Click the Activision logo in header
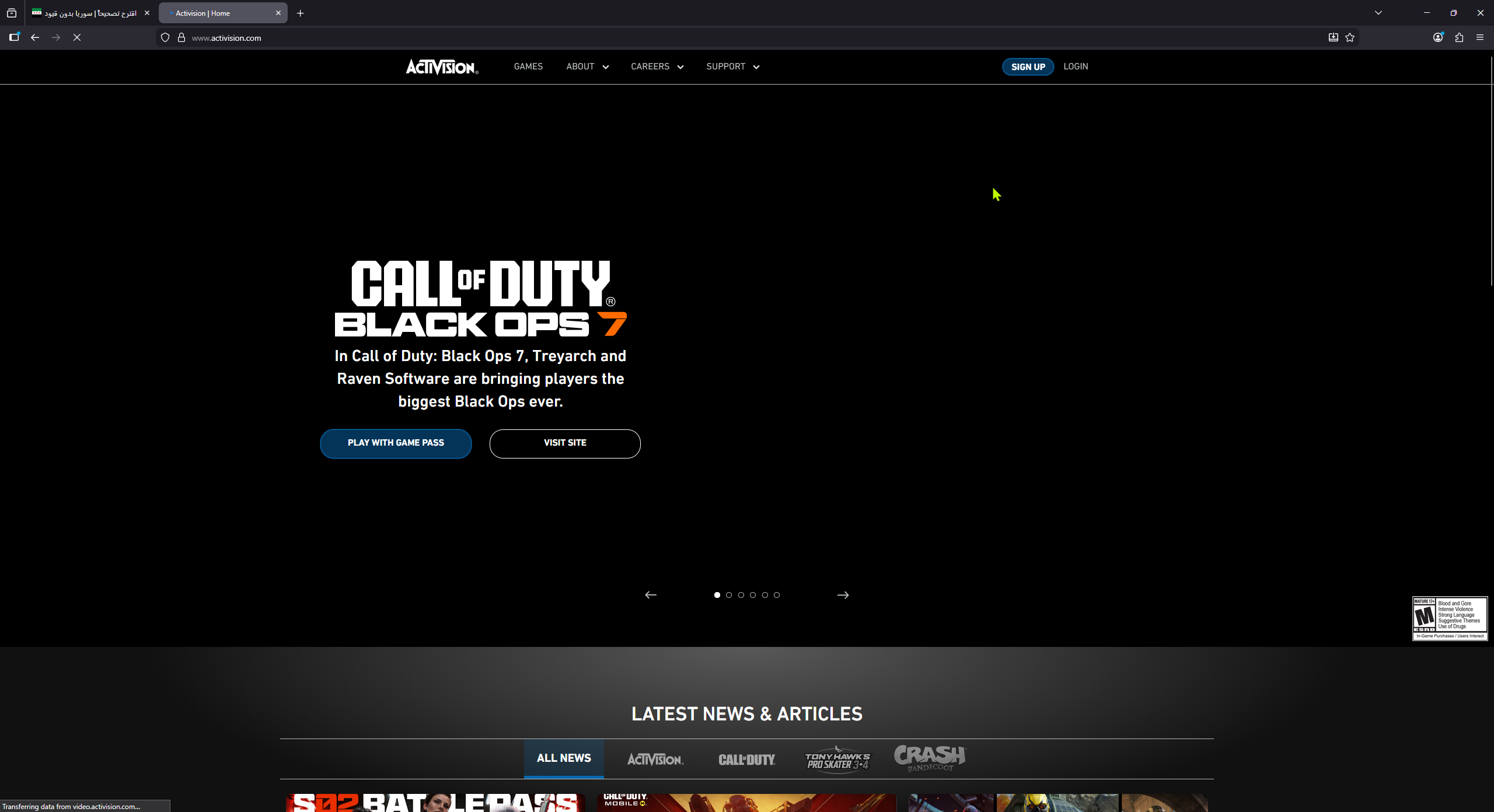This screenshot has width=1494, height=812. click(442, 67)
